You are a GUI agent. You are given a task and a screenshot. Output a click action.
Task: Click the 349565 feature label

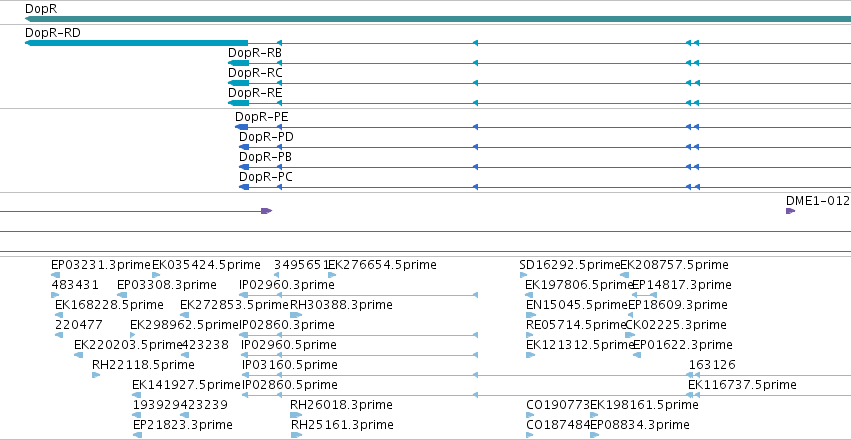[x=299, y=265]
